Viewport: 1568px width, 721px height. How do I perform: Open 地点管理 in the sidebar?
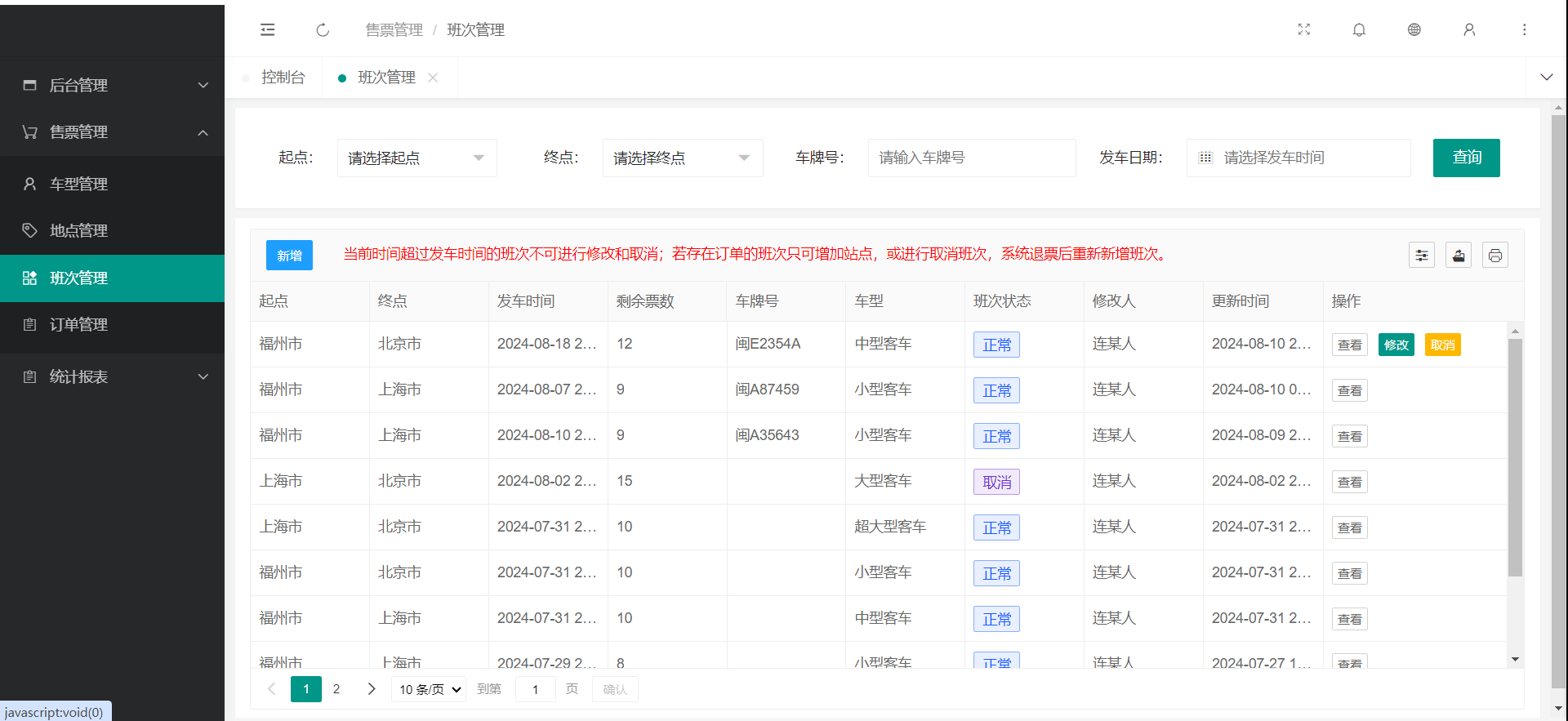112,230
